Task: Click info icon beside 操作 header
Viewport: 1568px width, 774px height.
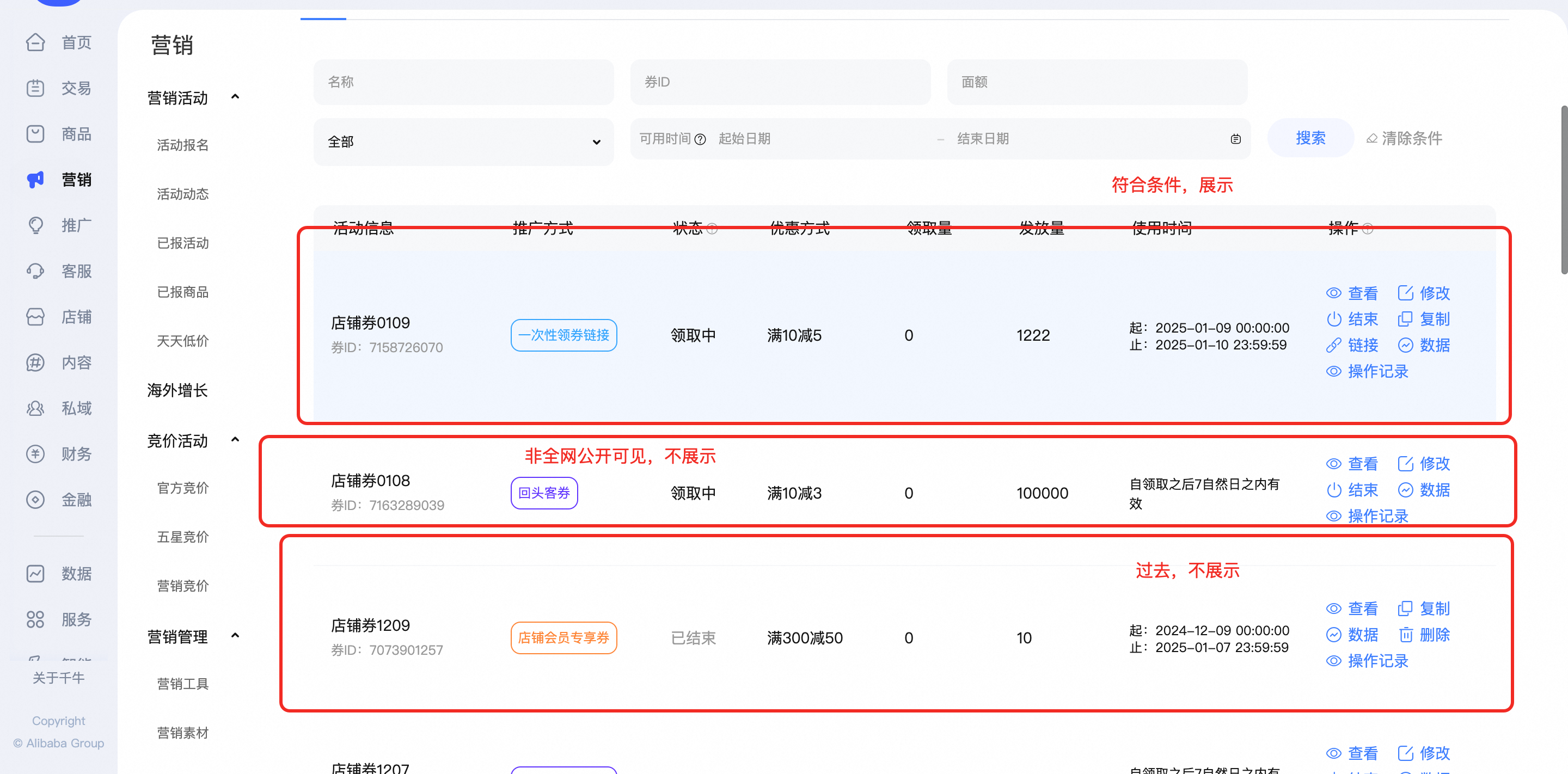Action: [x=1367, y=229]
